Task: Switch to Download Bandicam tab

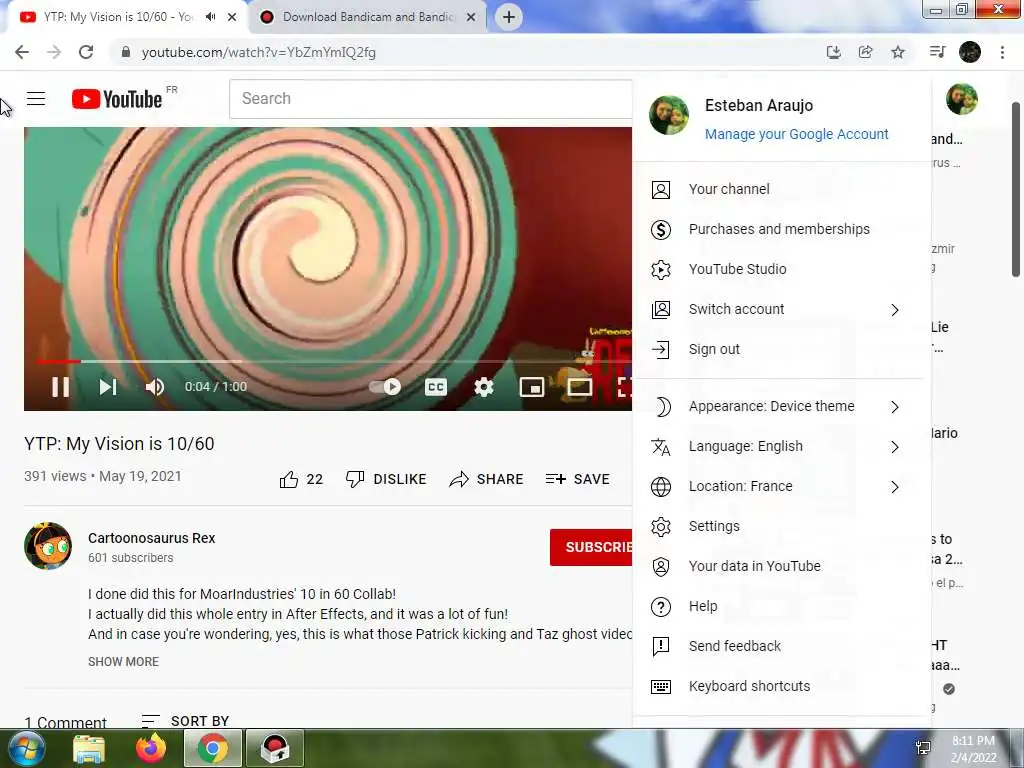Action: 366,17
